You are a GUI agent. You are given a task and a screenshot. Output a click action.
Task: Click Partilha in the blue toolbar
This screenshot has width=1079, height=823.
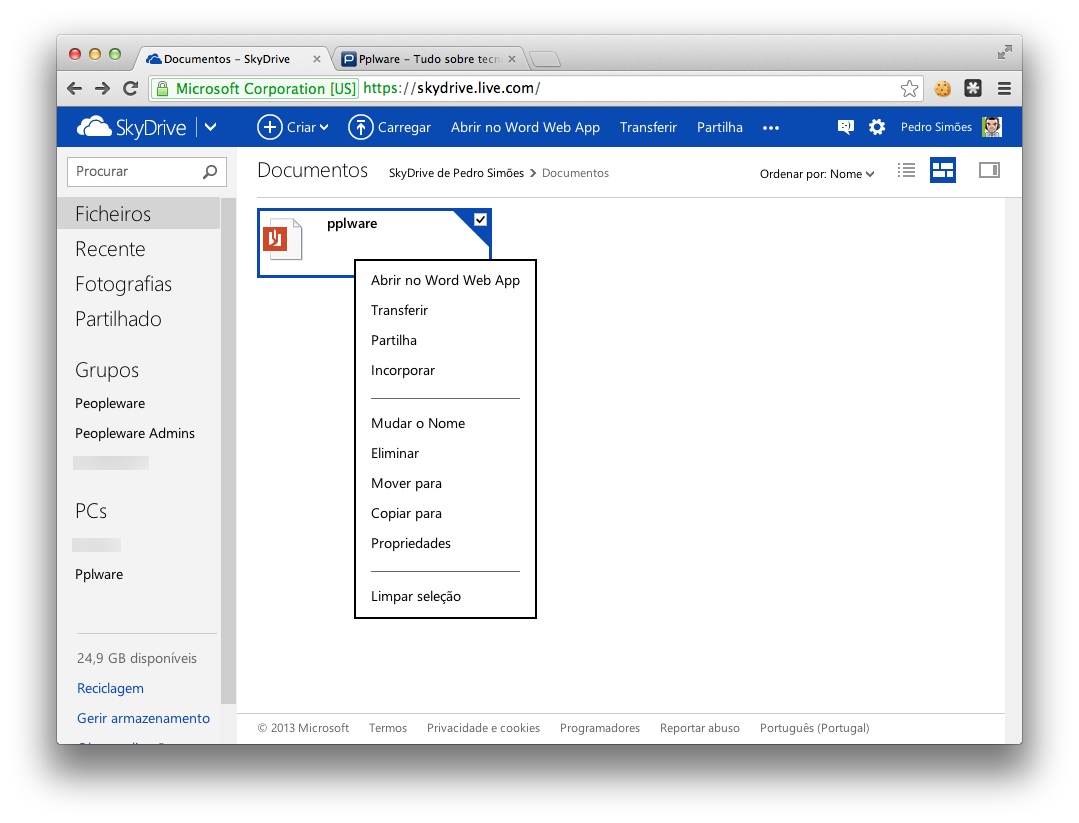coord(720,127)
